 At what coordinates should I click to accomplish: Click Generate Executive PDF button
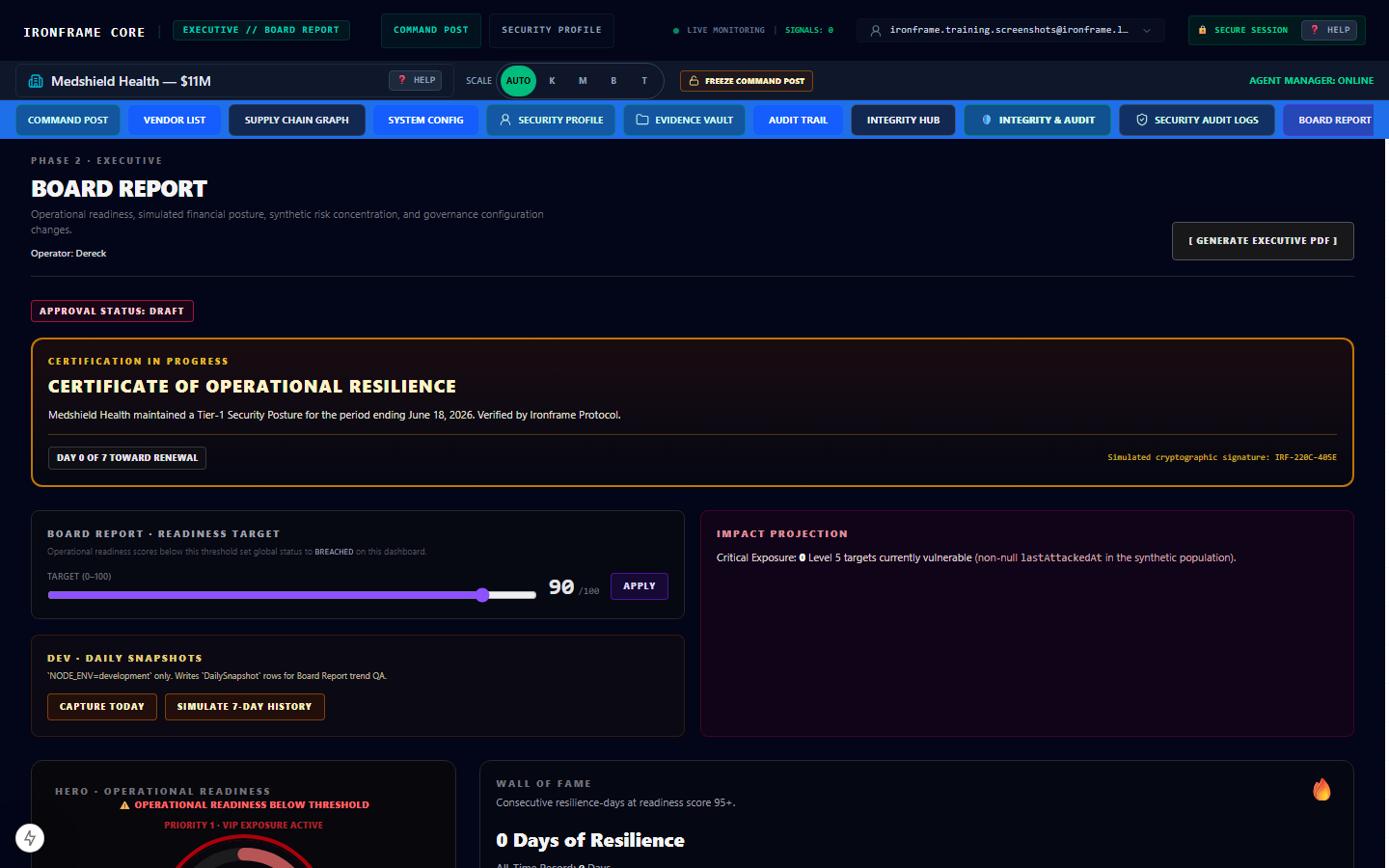(1263, 241)
